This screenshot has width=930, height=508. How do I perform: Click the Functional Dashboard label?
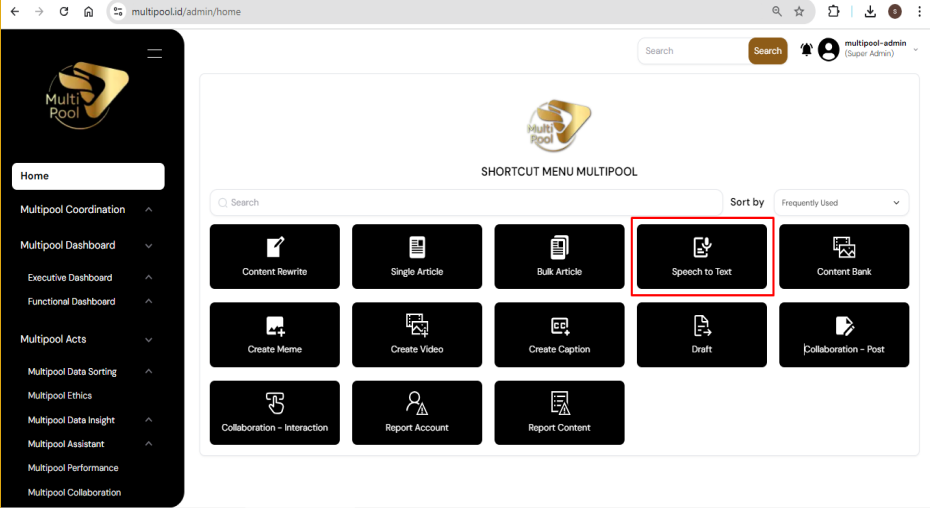click(x=71, y=301)
